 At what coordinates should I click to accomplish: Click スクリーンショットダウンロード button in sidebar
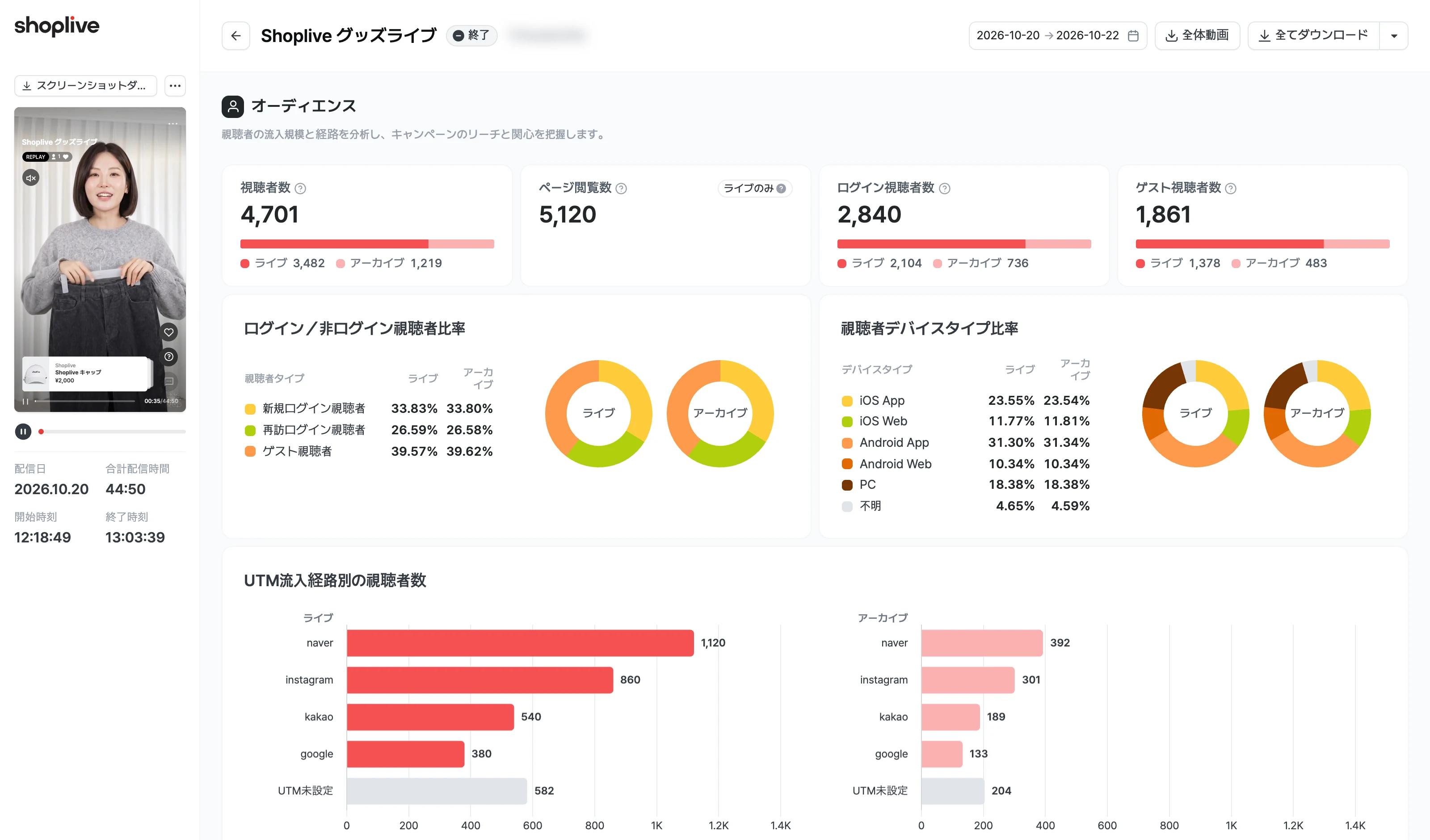click(86, 86)
